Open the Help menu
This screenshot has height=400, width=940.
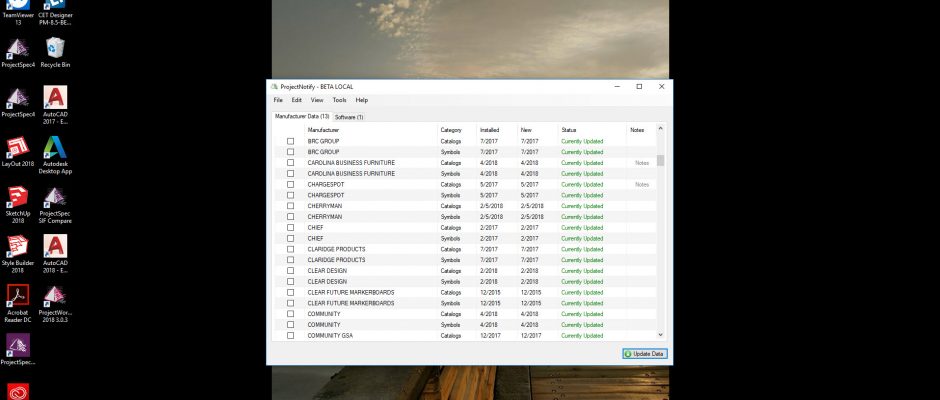[x=361, y=100]
